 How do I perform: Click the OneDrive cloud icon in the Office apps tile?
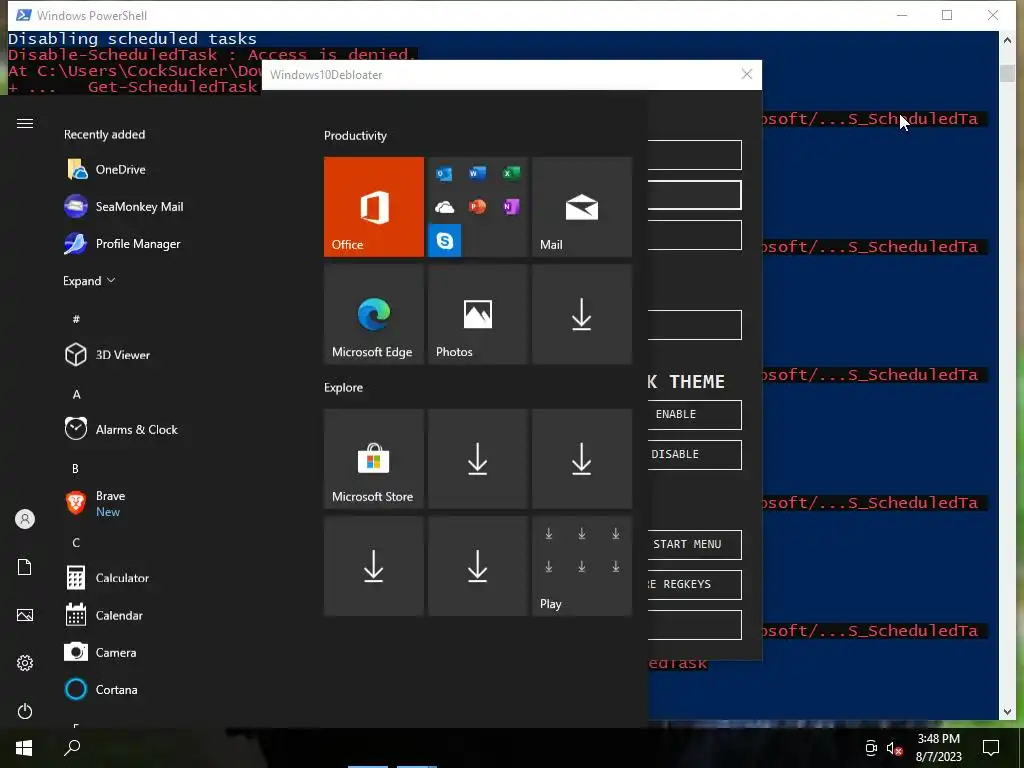pos(444,208)
